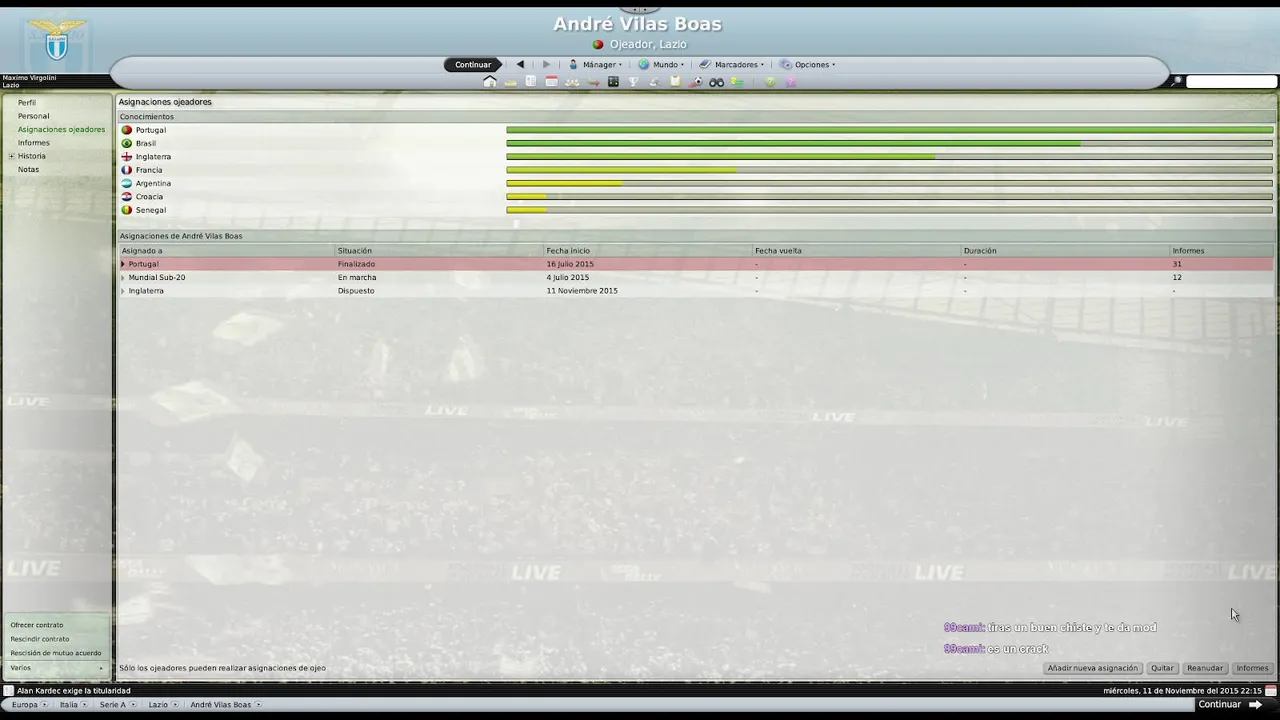Open the inbox tray icon
The image size is (1280, 720).
pyautogui.click(x=511, y=83)
